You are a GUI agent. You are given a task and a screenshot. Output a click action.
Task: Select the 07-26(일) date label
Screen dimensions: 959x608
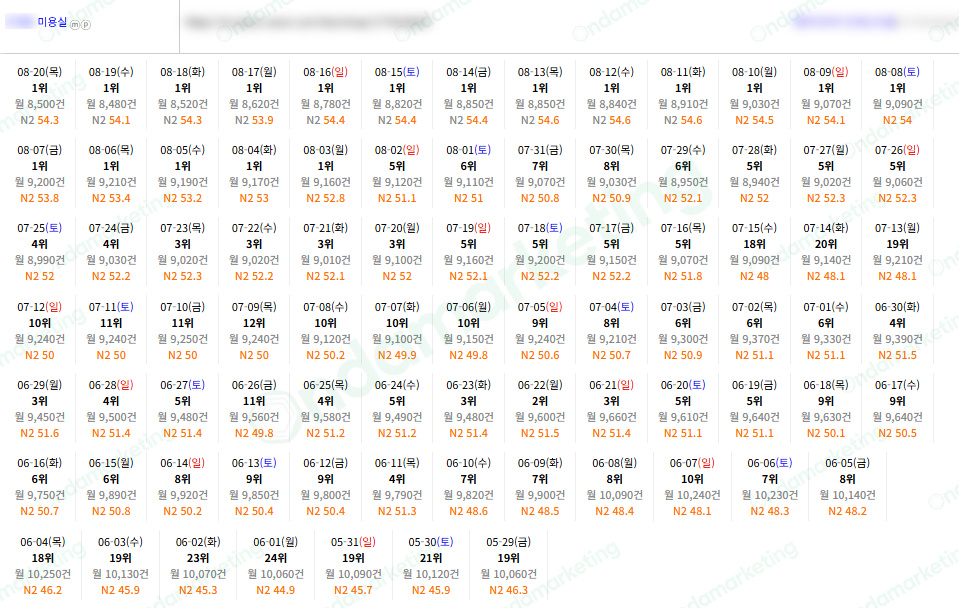coord(898,150)
